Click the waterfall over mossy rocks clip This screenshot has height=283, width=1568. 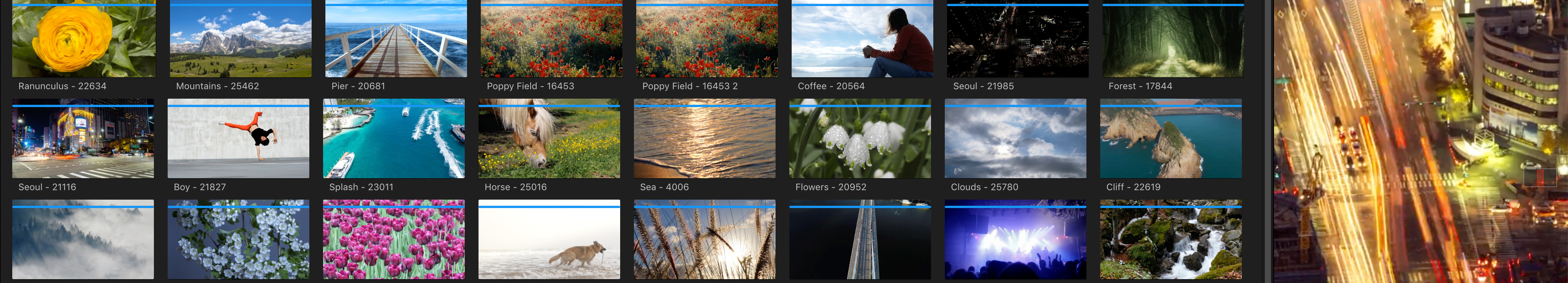1171,240
